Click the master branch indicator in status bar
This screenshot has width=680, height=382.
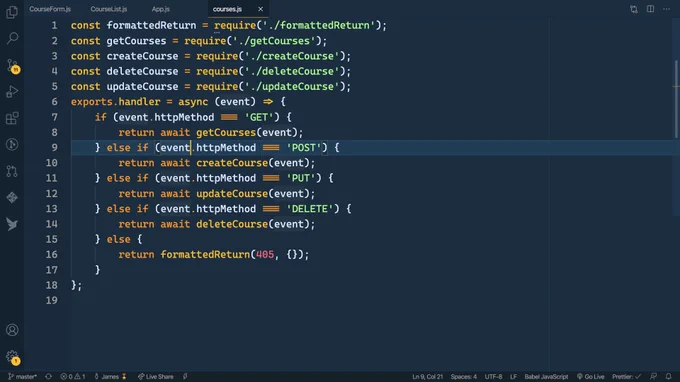click(23, 376)
